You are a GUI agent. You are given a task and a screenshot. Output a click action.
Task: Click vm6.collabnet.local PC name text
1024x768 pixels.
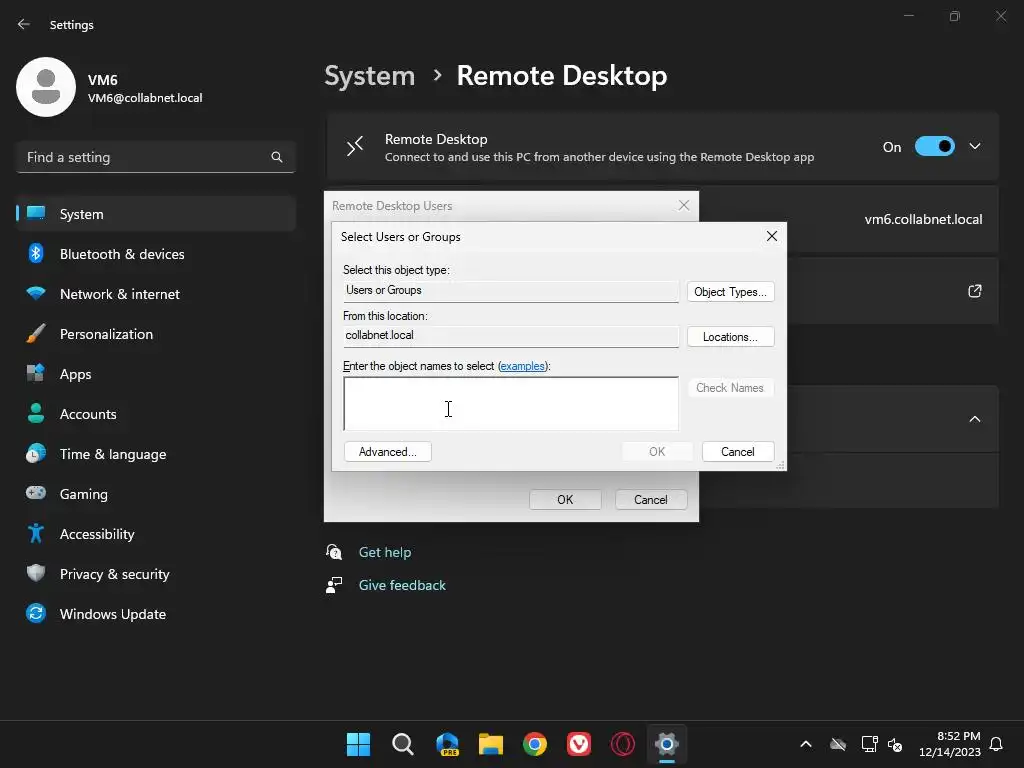pyautogui.click(x=923, y=219)
